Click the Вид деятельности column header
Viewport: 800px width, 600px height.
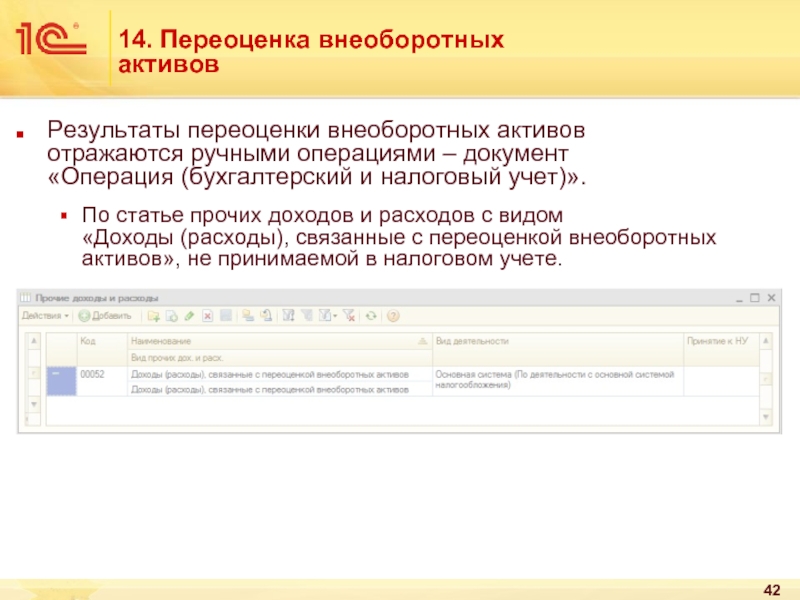tap(558, 349)
